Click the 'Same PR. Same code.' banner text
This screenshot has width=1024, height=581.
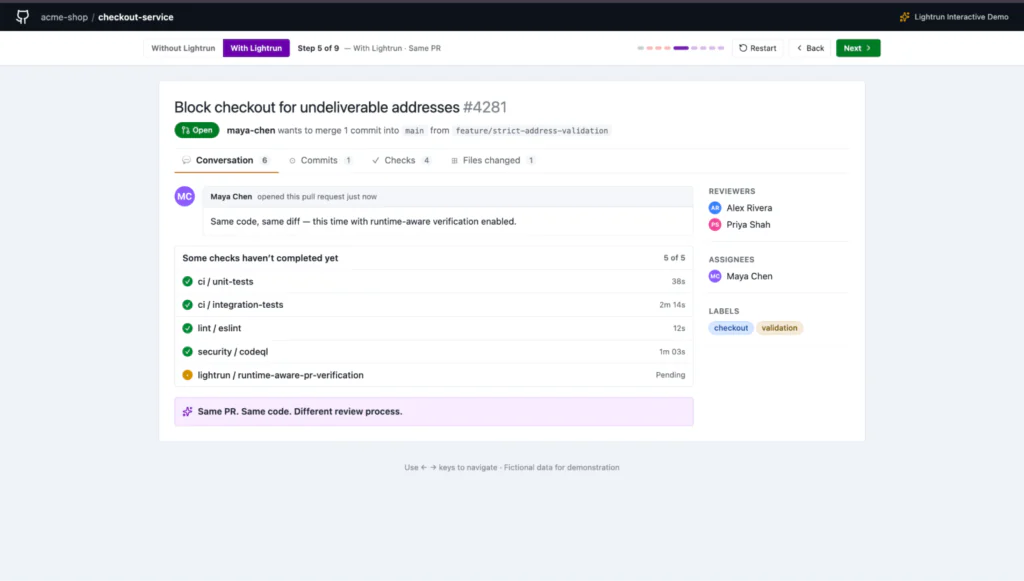300,411
